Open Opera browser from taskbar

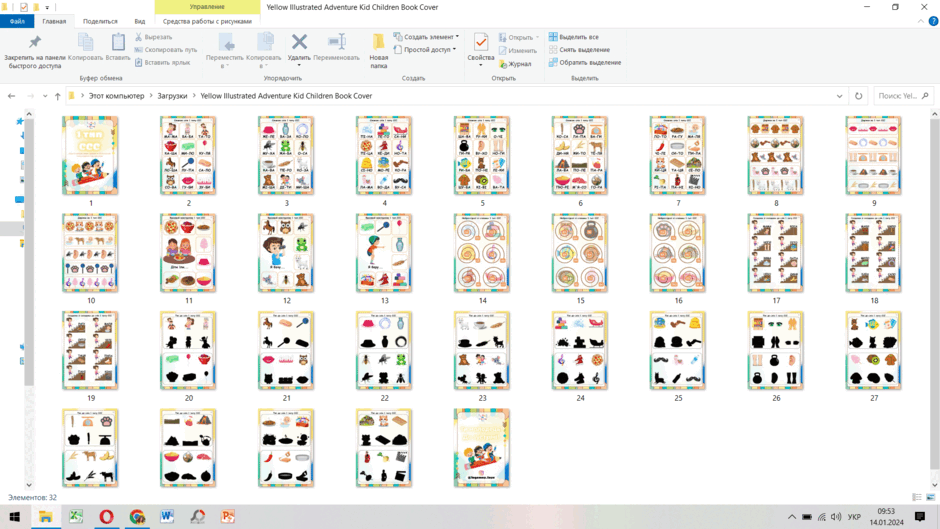(106, 516)
